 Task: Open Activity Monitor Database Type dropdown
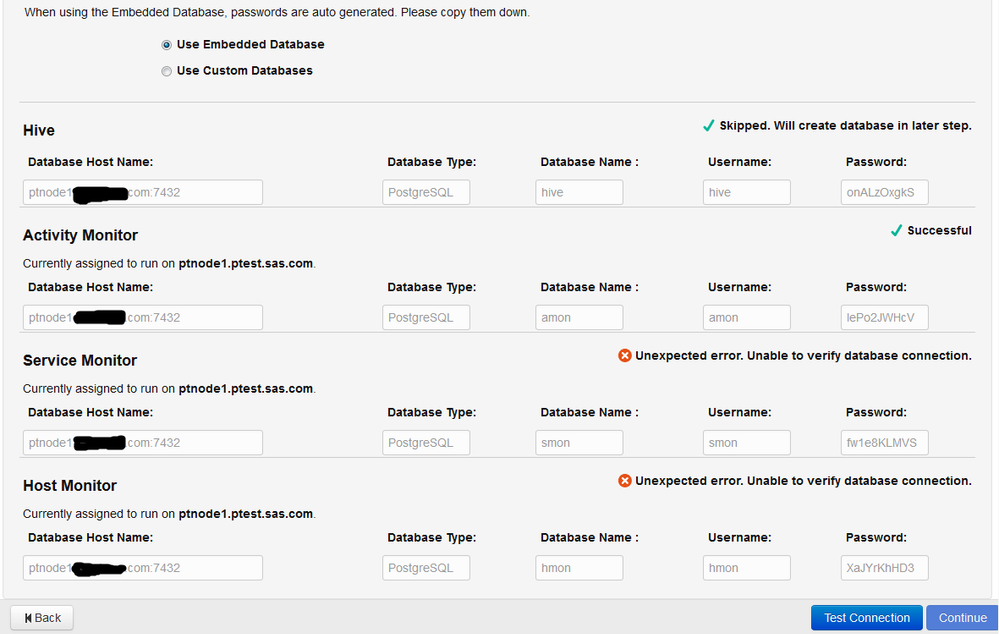click(x=426, y=317)
